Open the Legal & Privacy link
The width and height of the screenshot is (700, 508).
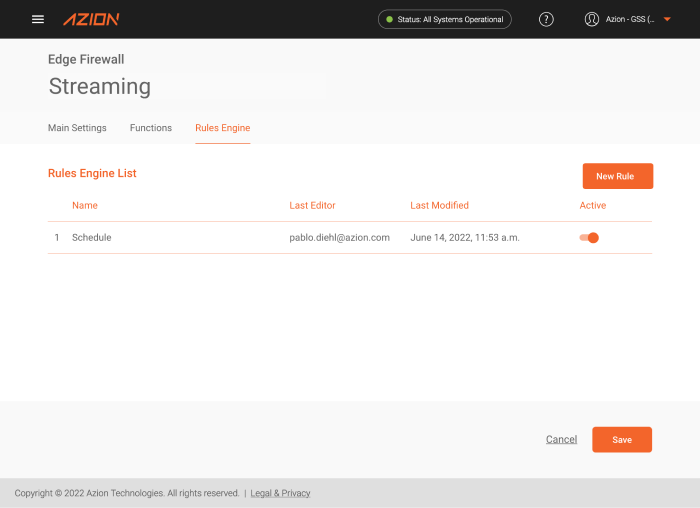(280, 493)
